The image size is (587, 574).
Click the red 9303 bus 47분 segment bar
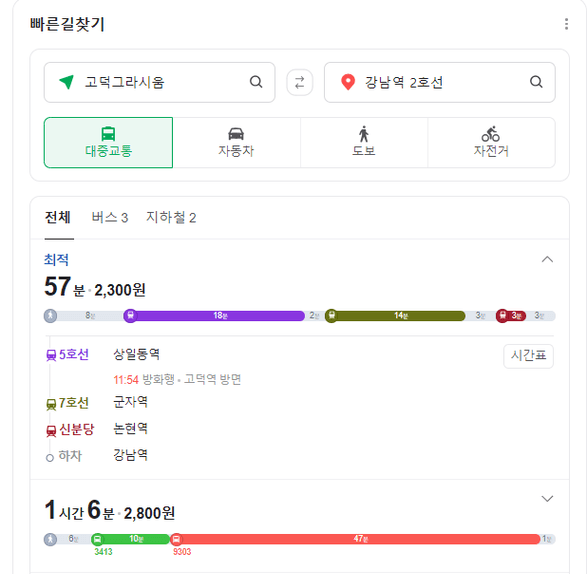358,539
